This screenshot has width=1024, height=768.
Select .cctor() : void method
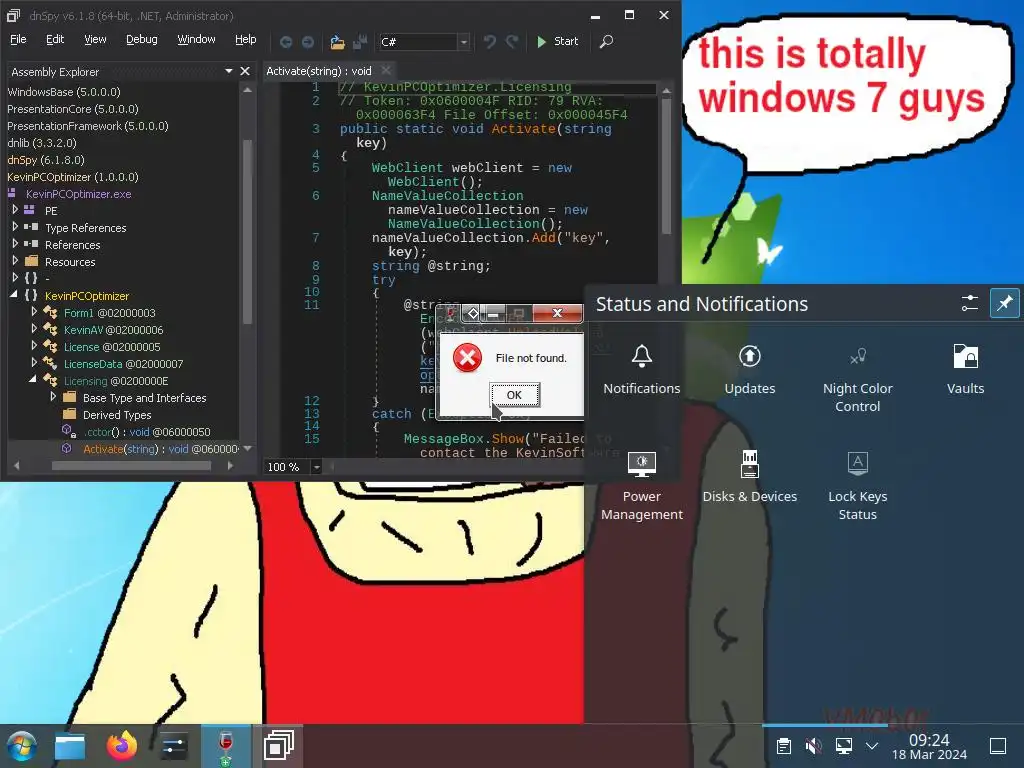coord(147,432)
